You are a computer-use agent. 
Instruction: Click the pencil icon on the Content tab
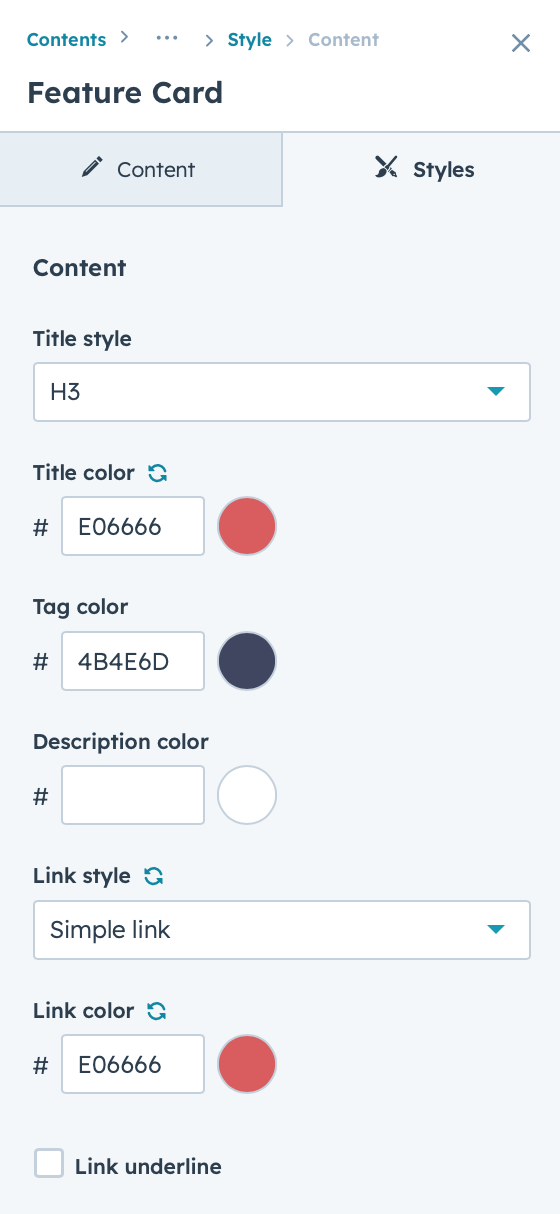coord(93,168)
